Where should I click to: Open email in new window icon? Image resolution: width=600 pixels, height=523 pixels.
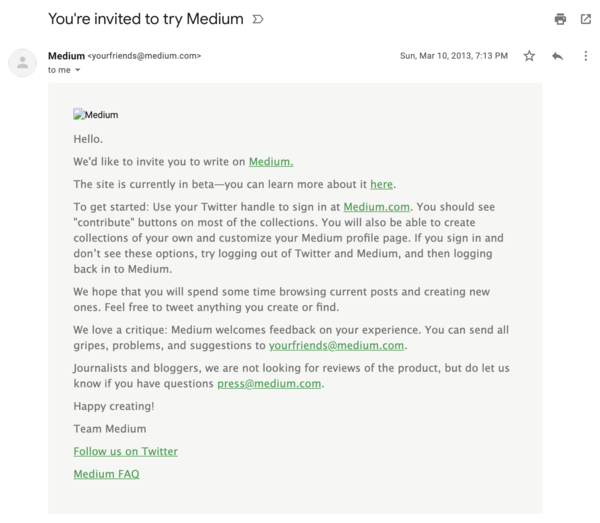(x=585, y=19)
